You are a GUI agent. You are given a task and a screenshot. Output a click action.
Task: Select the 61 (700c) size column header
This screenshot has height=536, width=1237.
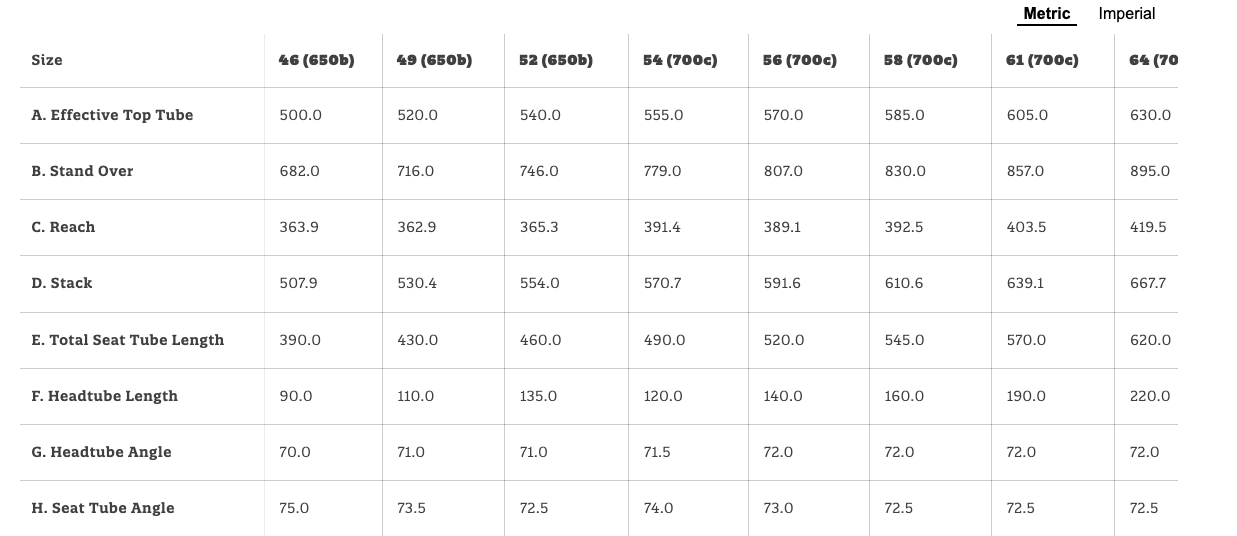click(1042, 60)
